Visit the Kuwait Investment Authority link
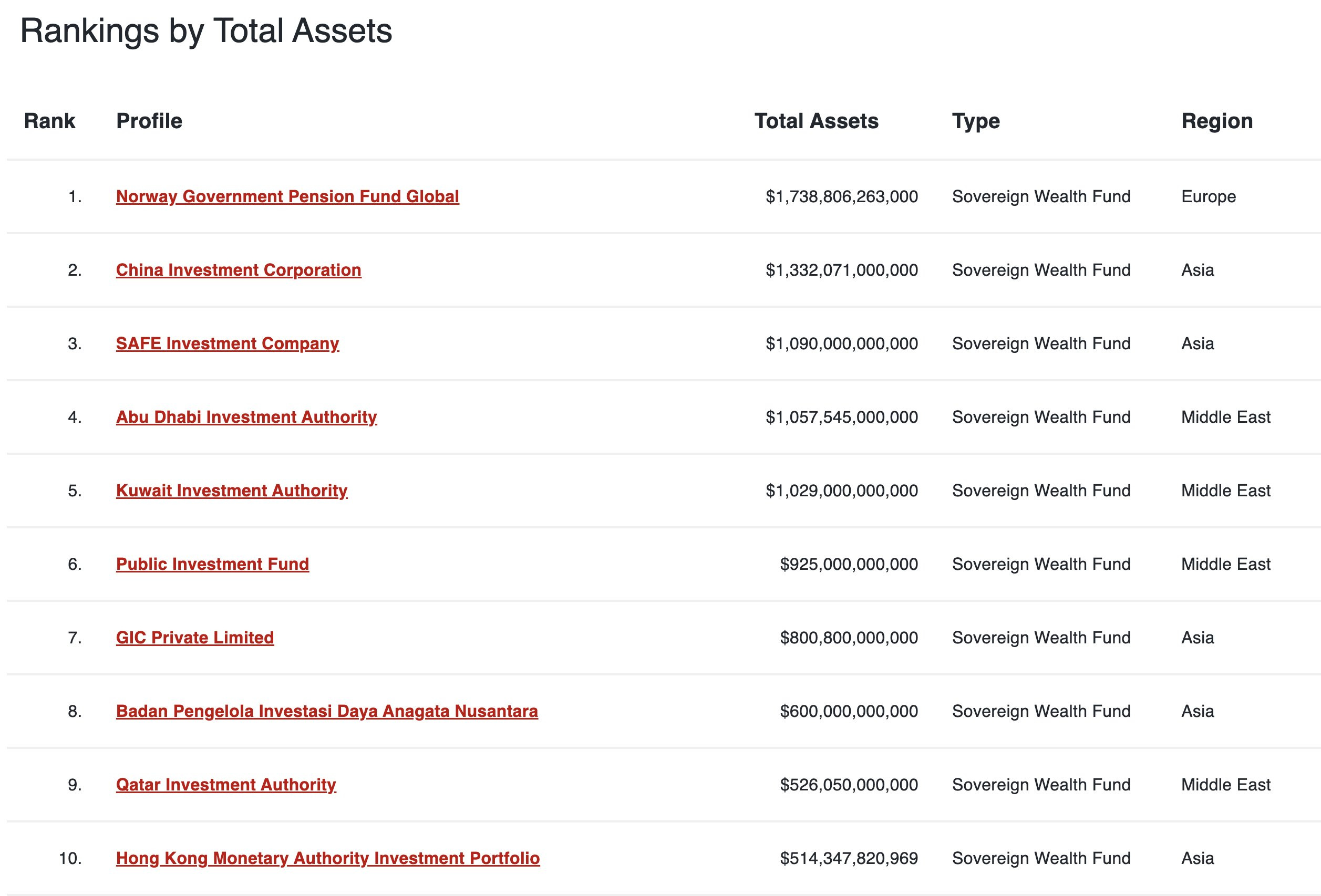 (231, 491)
